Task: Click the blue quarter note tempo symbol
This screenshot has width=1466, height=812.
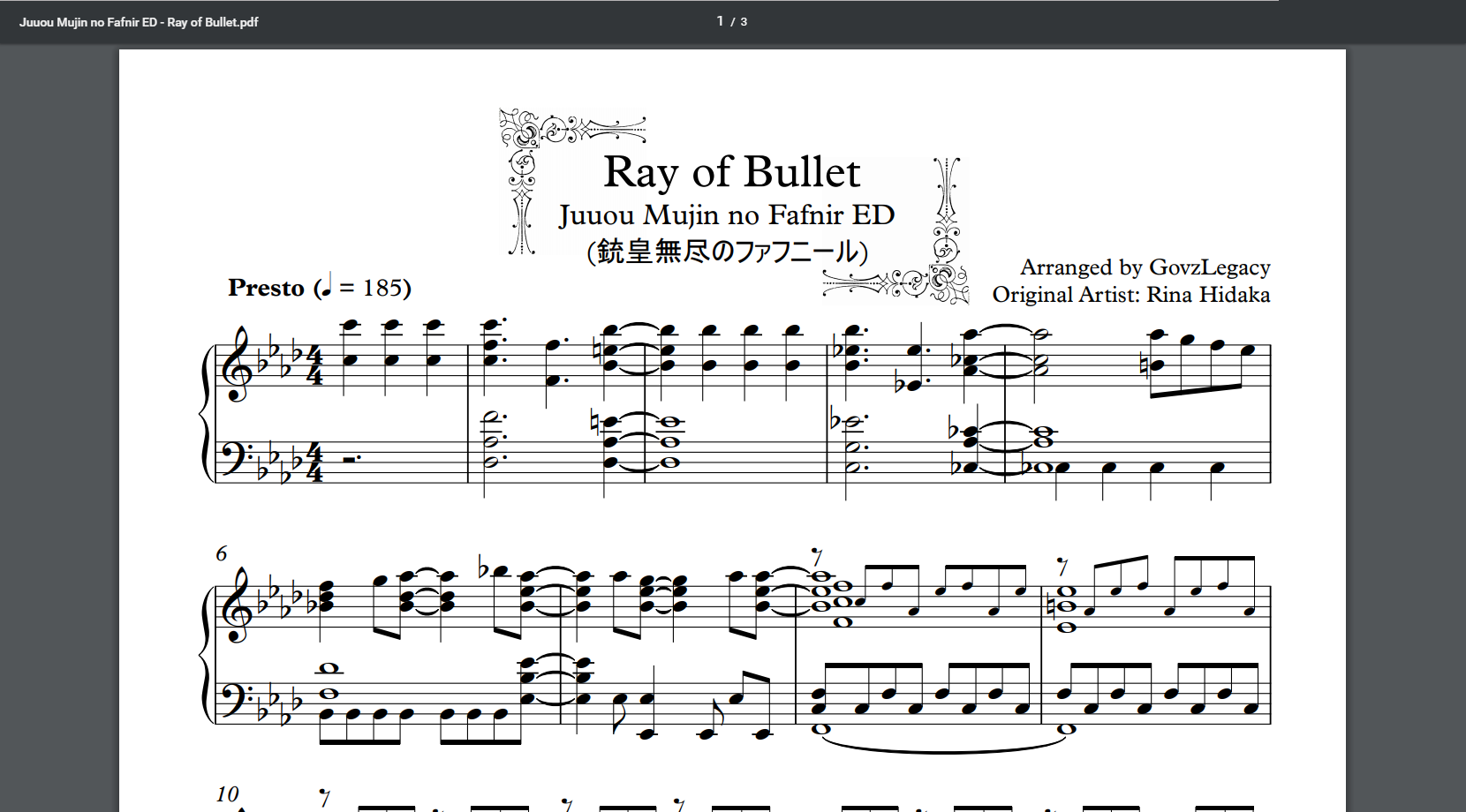Action: coord(325,285)
